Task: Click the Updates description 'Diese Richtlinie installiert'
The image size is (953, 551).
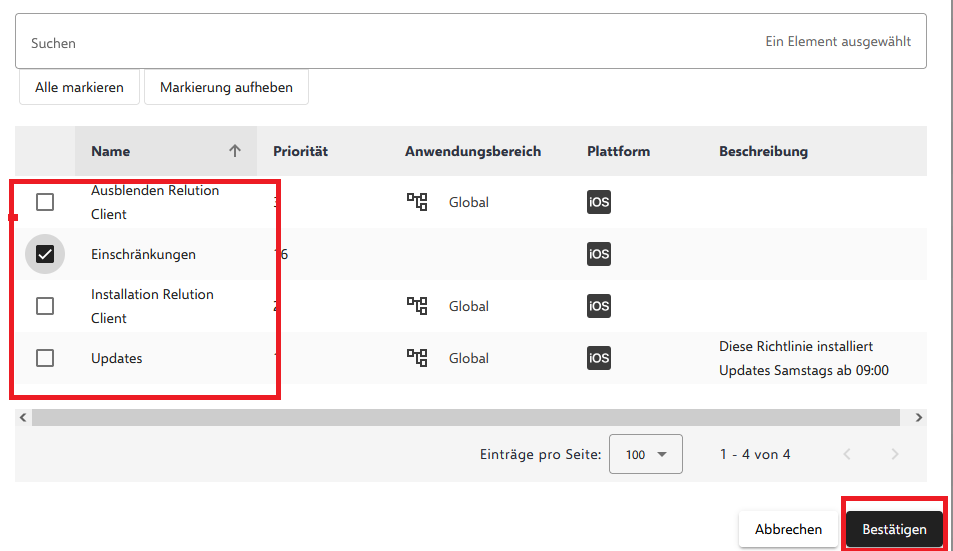Action: pyautogui.click(x=796, y=346)
